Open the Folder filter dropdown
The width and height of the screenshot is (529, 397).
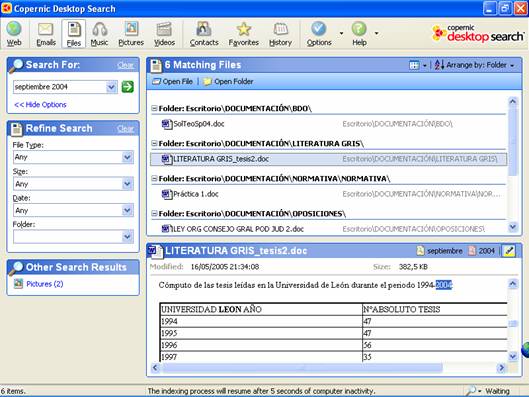[127, 237]
